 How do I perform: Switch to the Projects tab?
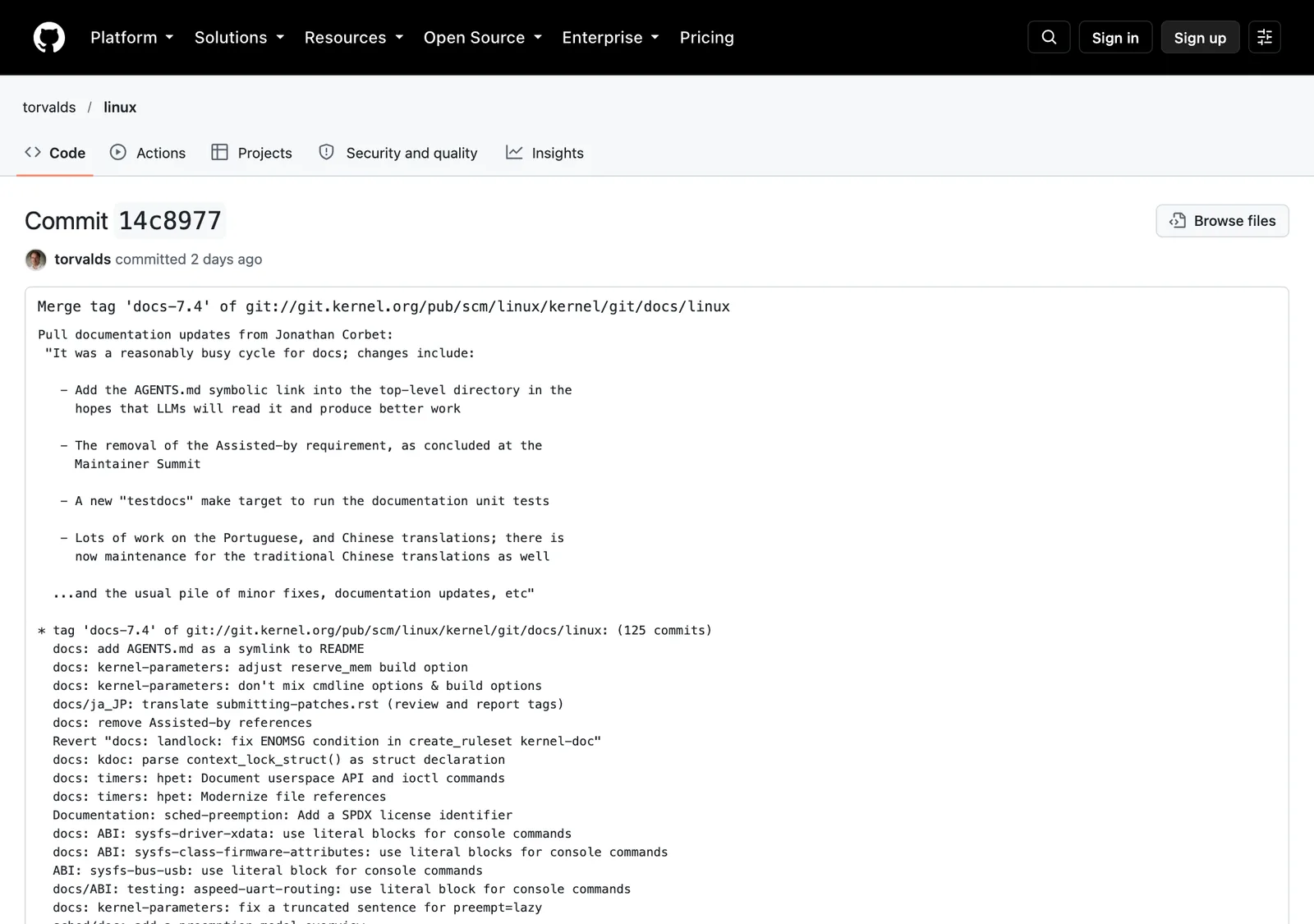pyautogui.click(x=252, y=153)
